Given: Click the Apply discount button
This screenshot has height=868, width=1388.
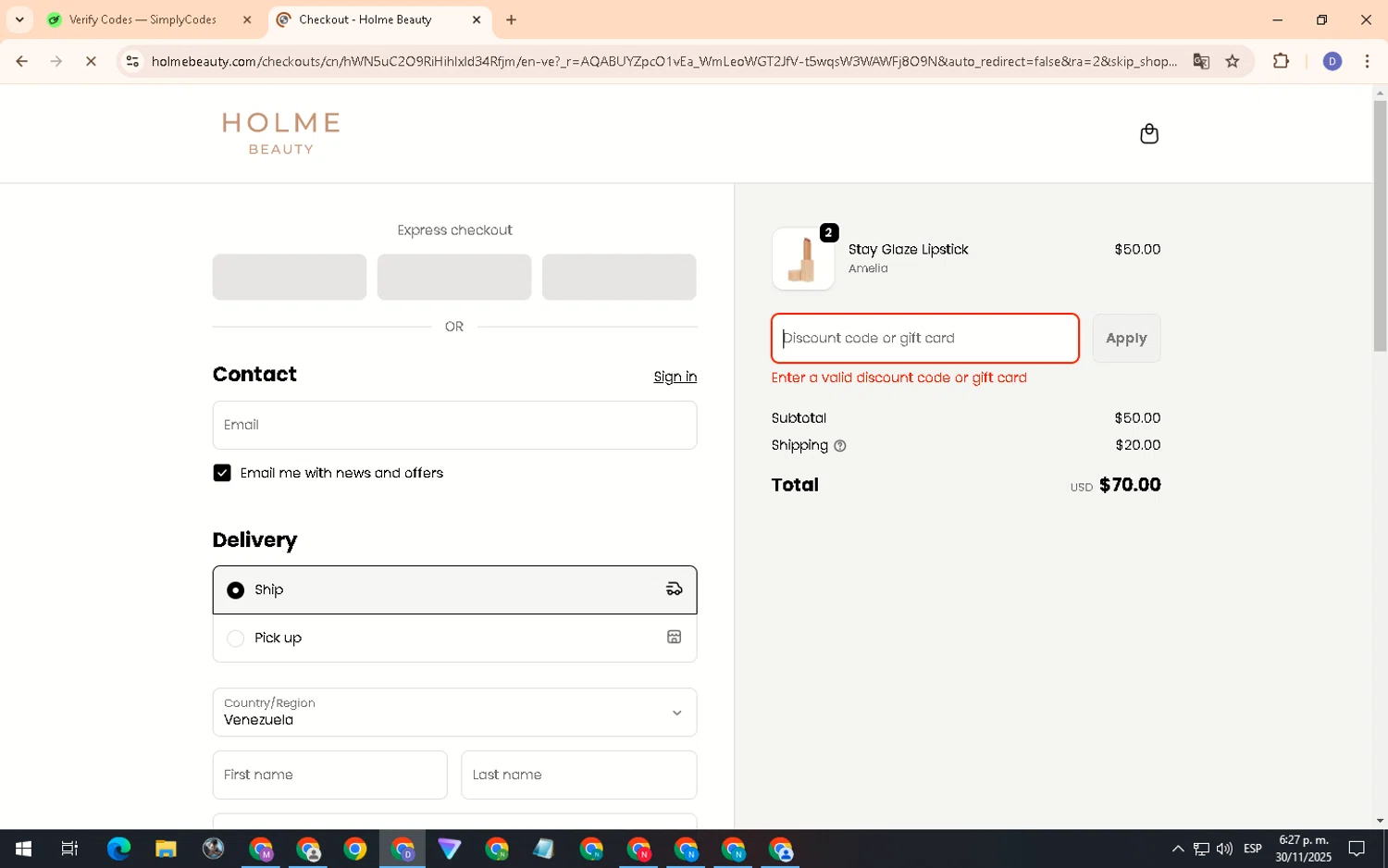Looking at the screenshot, I should [x=1126, y=339].
